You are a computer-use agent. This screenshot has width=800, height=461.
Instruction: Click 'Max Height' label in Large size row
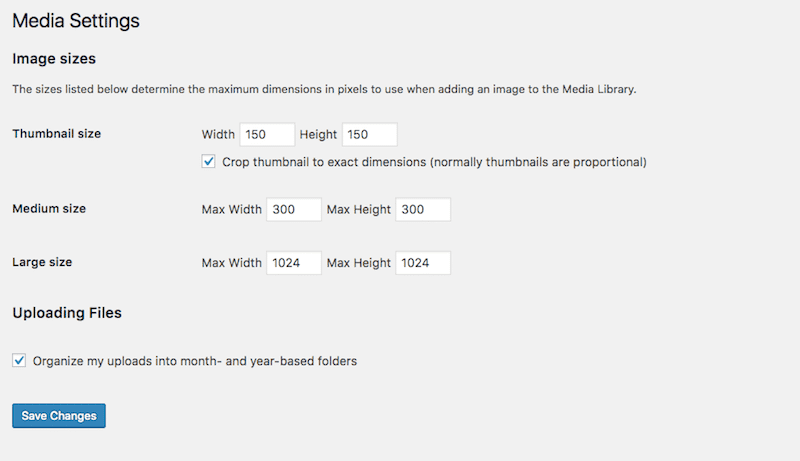(x=358, y=262)
